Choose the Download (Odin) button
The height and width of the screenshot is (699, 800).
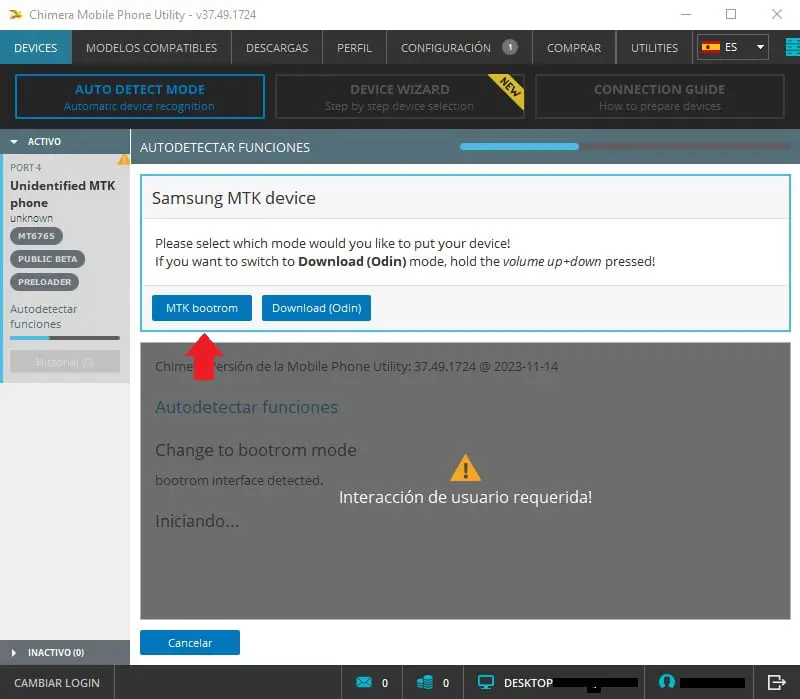coord(316,308)
